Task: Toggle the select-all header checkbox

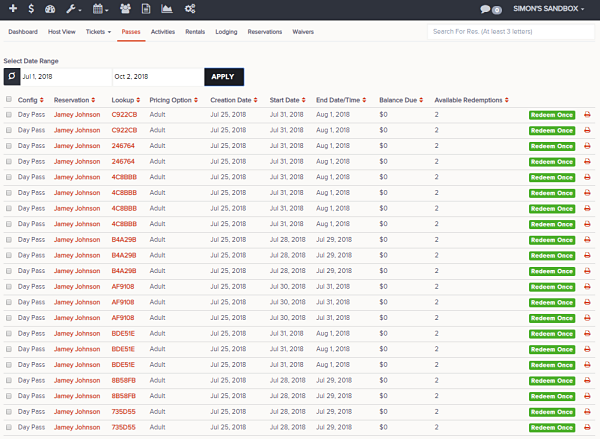Action: tap(9, 100)
